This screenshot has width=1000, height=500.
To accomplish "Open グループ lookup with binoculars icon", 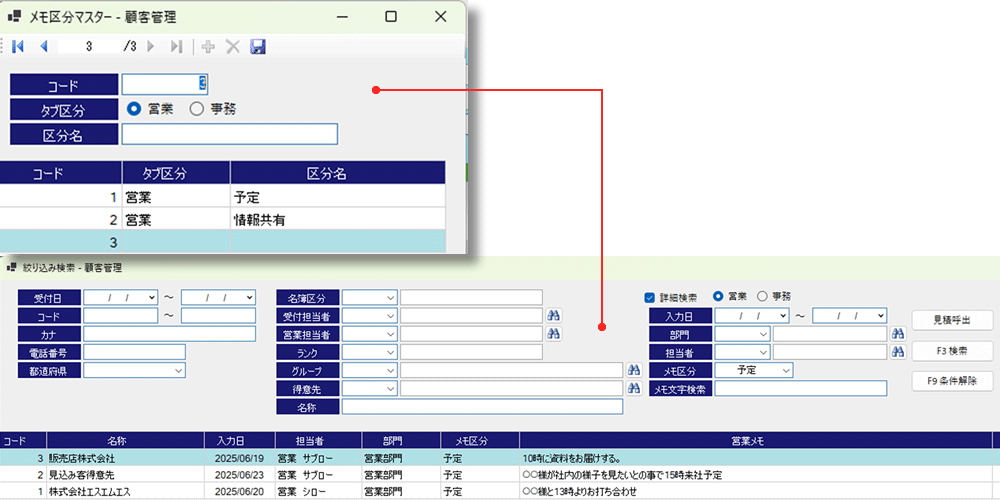I will point(634,370).
